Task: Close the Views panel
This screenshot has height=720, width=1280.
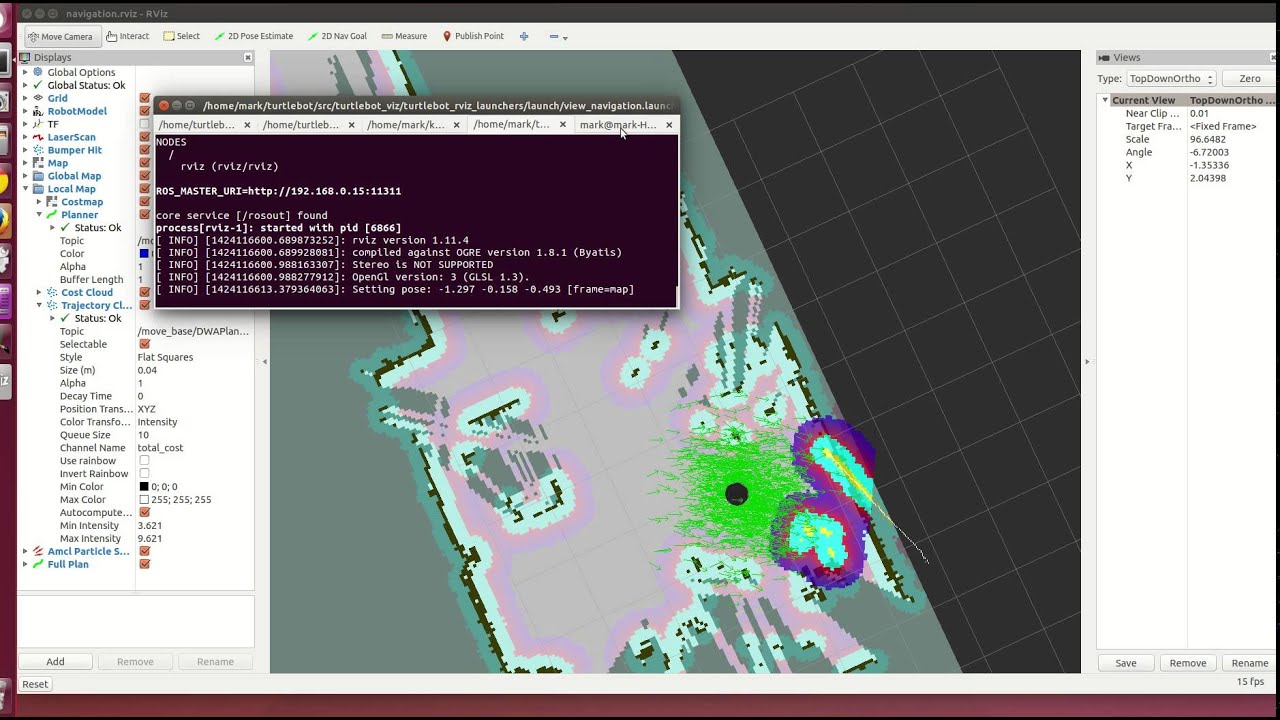Action: 1271,58
